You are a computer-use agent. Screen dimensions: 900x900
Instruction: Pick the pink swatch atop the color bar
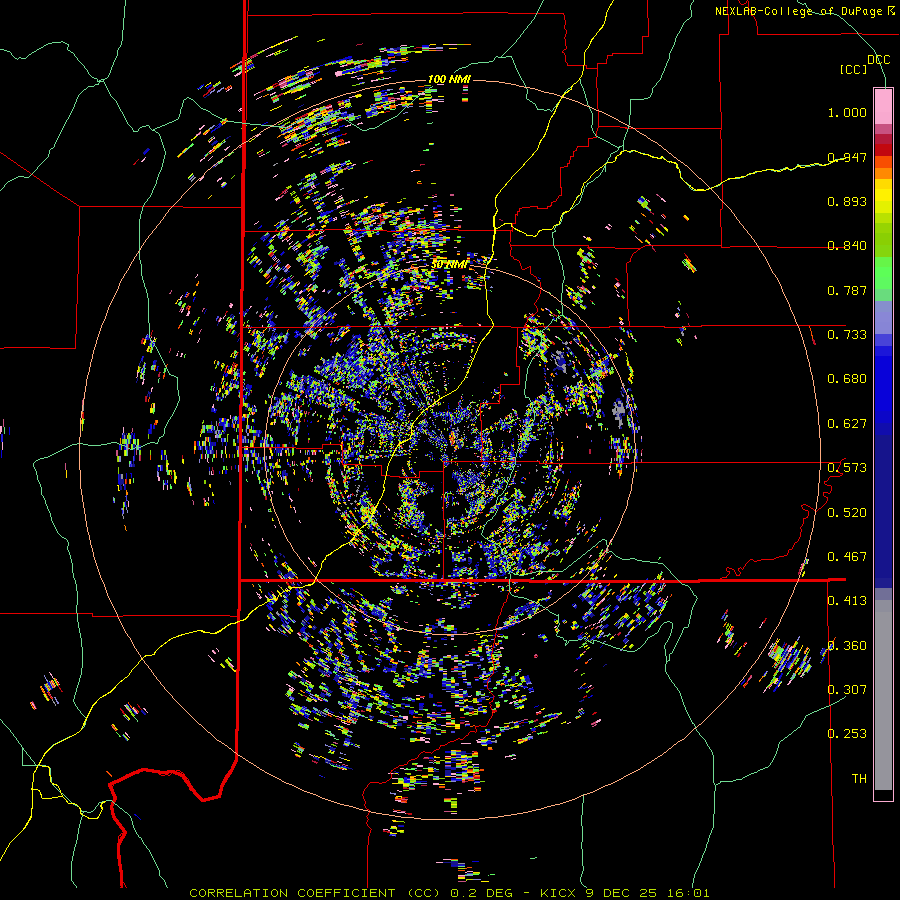coord(883,107)
